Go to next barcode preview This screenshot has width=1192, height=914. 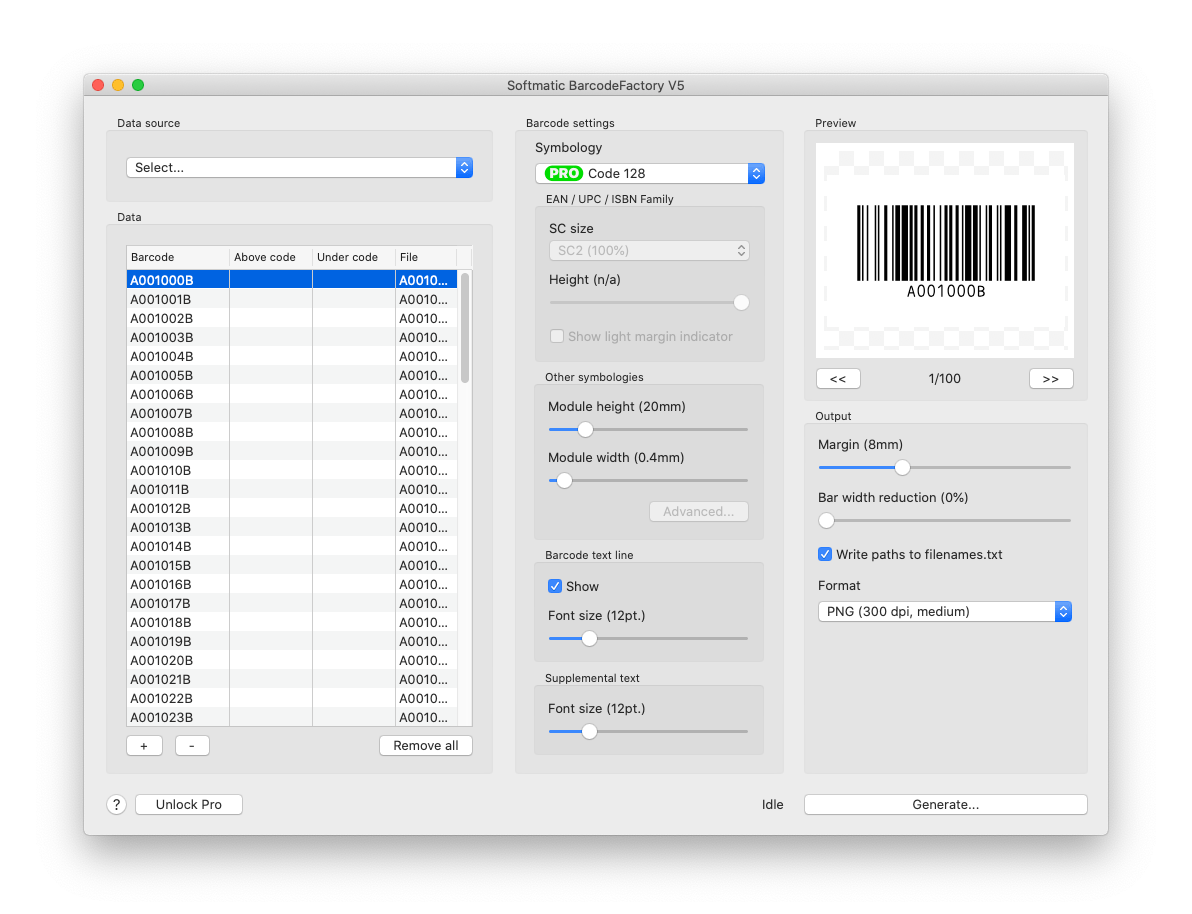[1050, 379]
